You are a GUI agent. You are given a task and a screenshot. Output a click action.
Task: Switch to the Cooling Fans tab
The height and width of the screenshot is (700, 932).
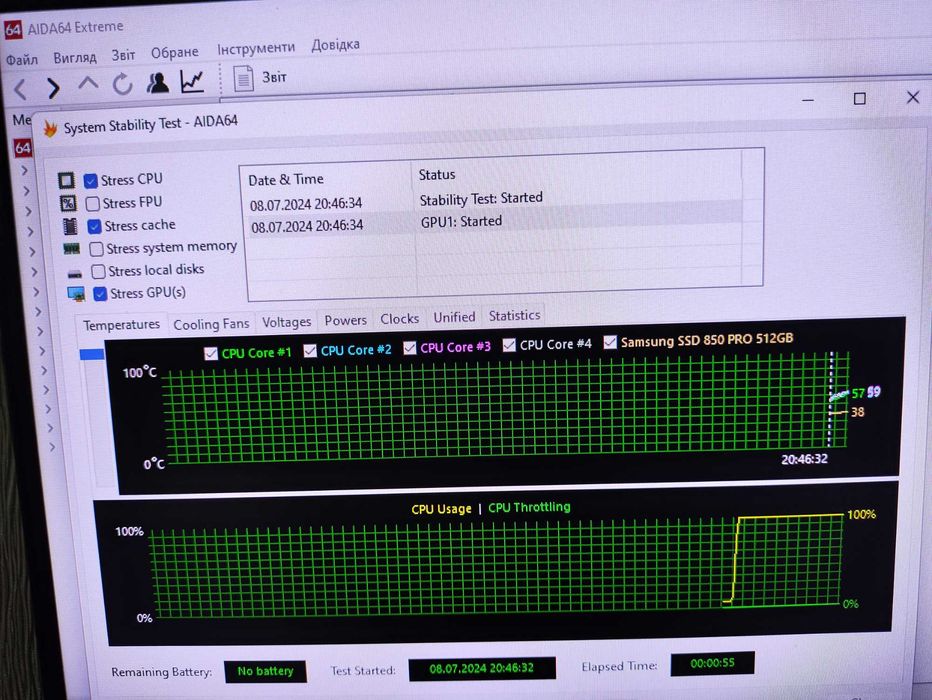pos(211,324)
